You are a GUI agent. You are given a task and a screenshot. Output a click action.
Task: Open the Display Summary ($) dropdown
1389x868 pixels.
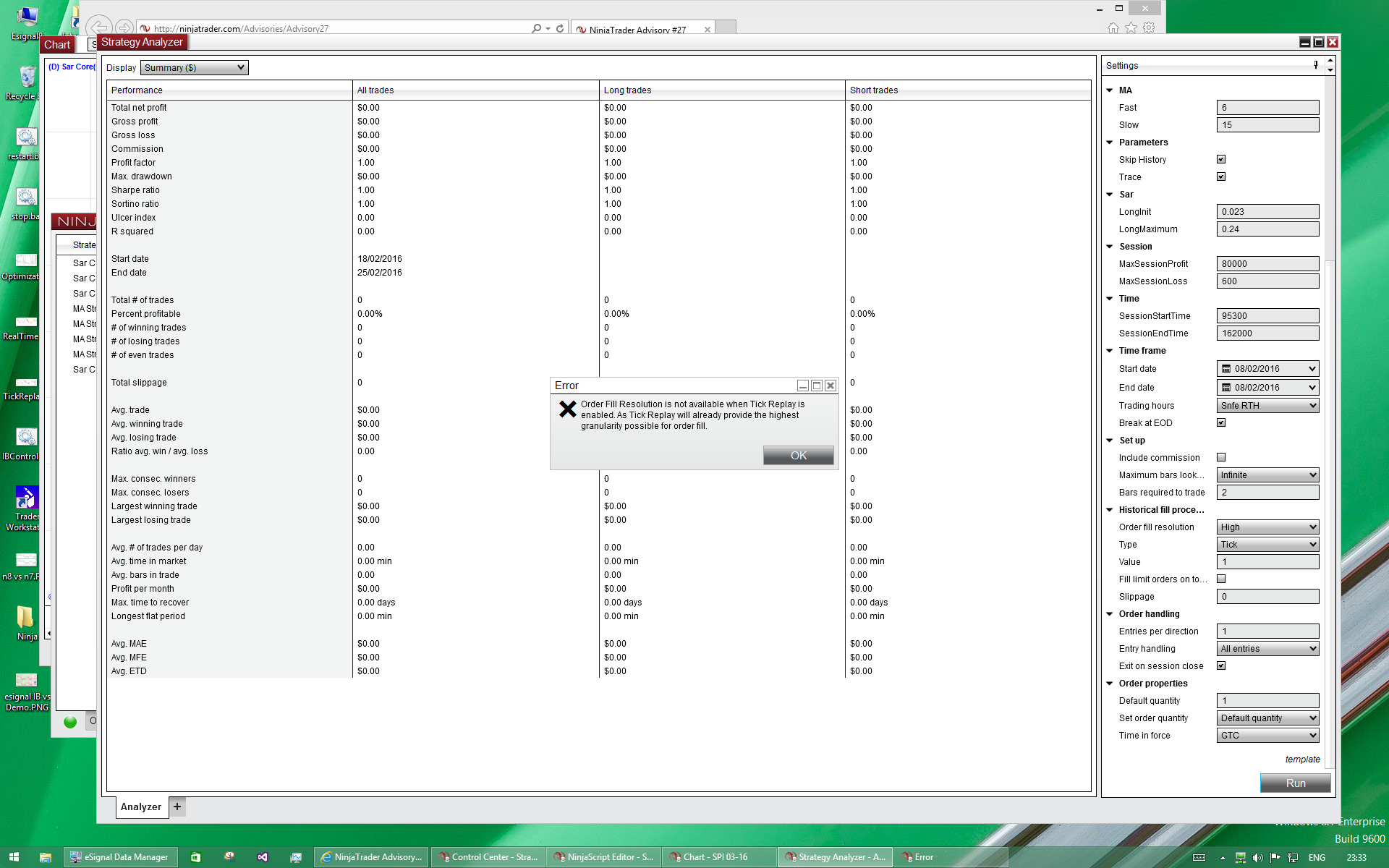point(194,68)
